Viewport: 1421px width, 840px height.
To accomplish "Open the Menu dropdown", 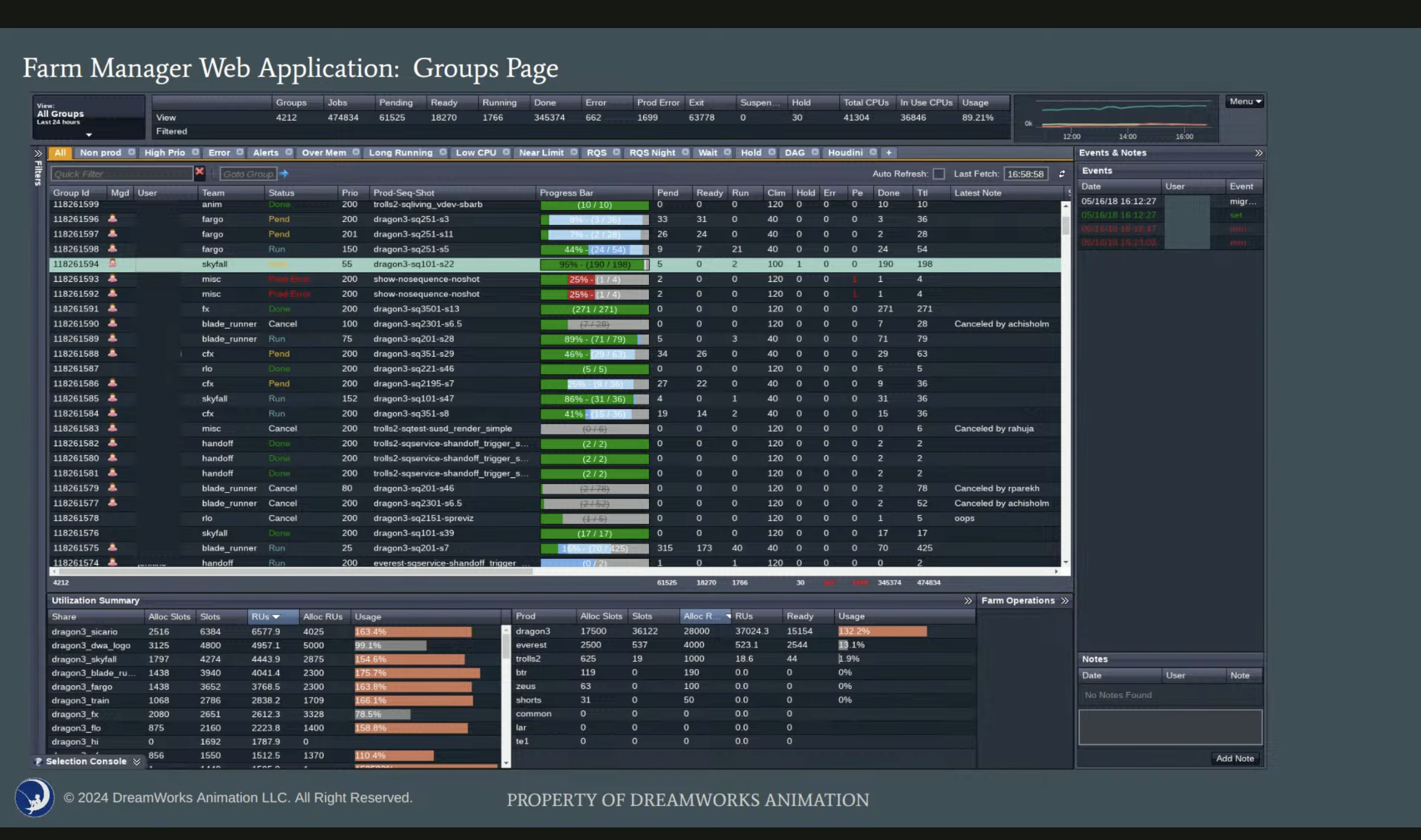I will [1245, 101].
